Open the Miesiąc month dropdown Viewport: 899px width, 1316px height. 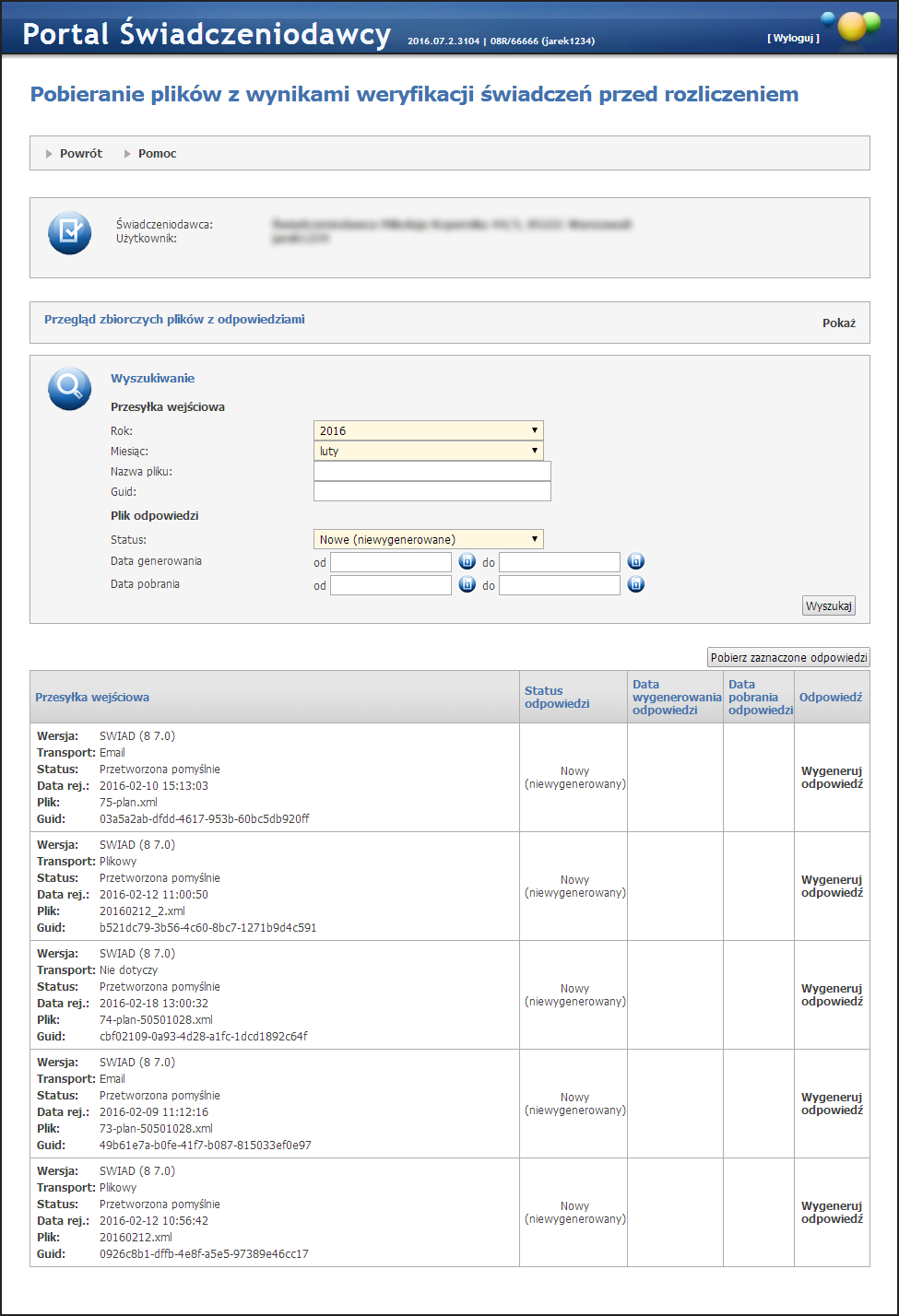429,452
